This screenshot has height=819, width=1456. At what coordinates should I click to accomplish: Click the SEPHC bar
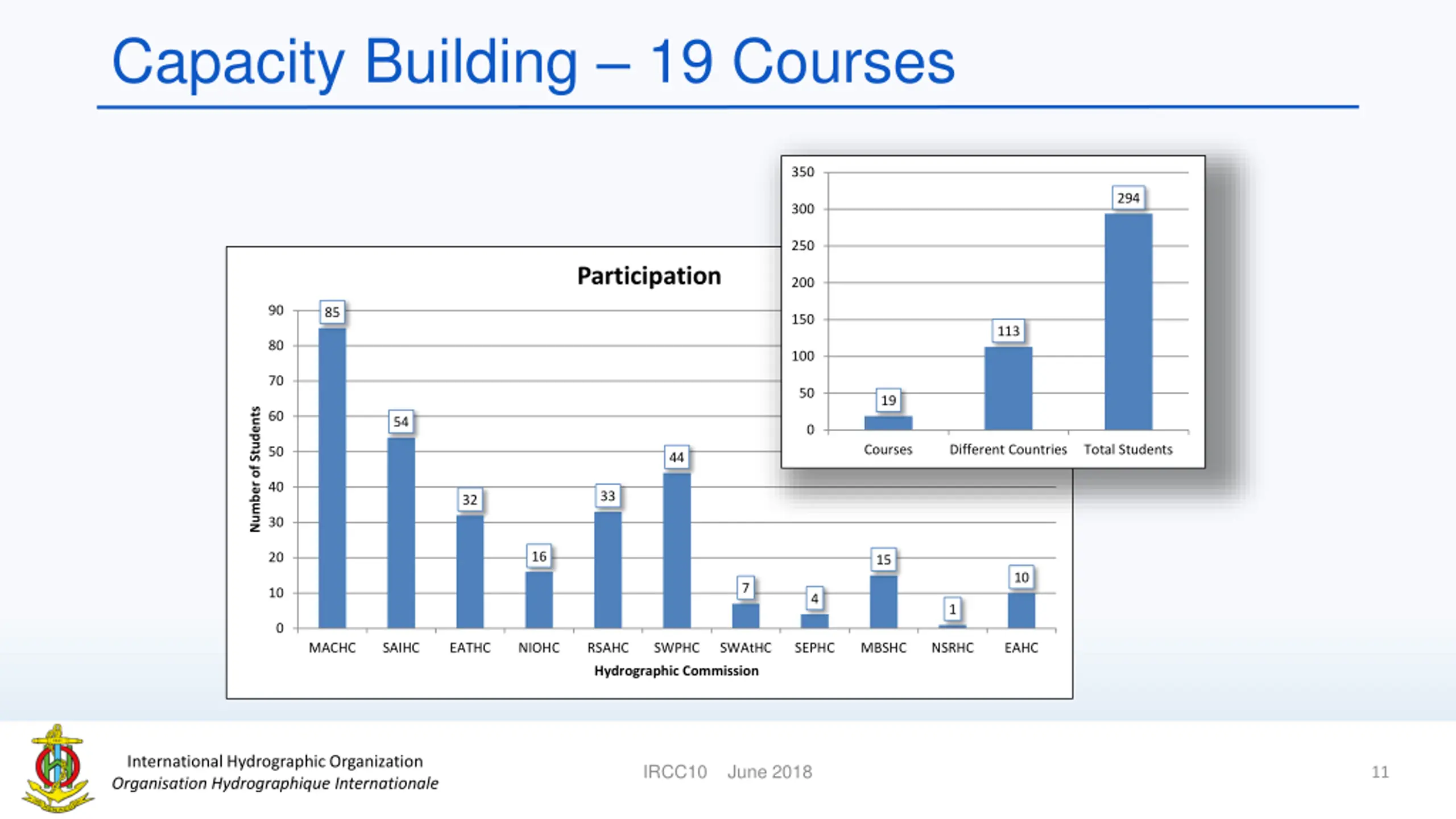tap(814, 621)
